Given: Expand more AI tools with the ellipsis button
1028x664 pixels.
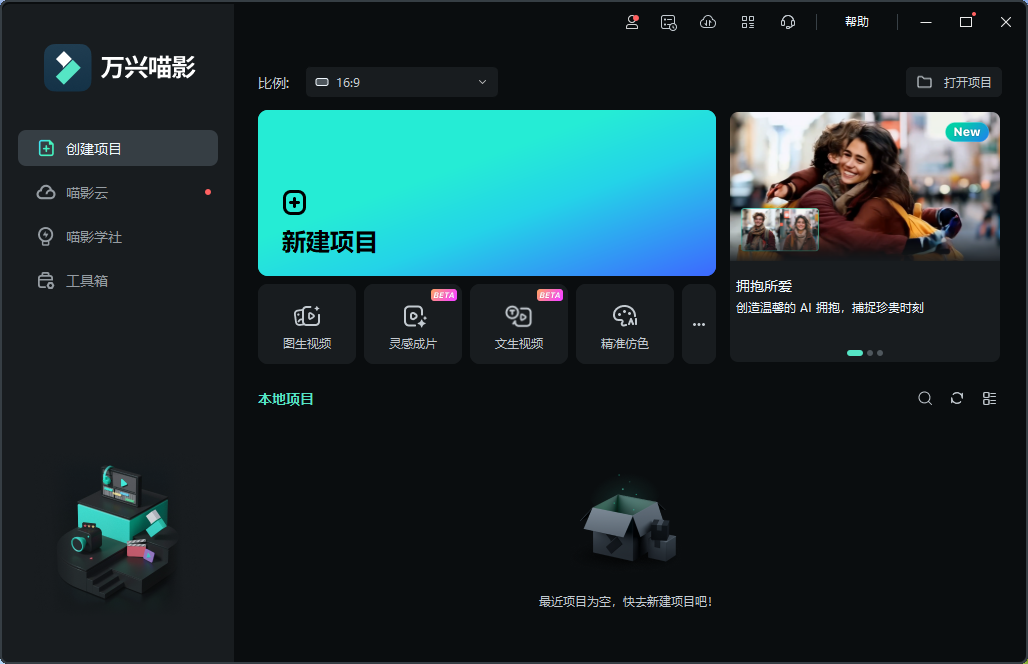Looking at the screenshot, I should tap(698, 323).
